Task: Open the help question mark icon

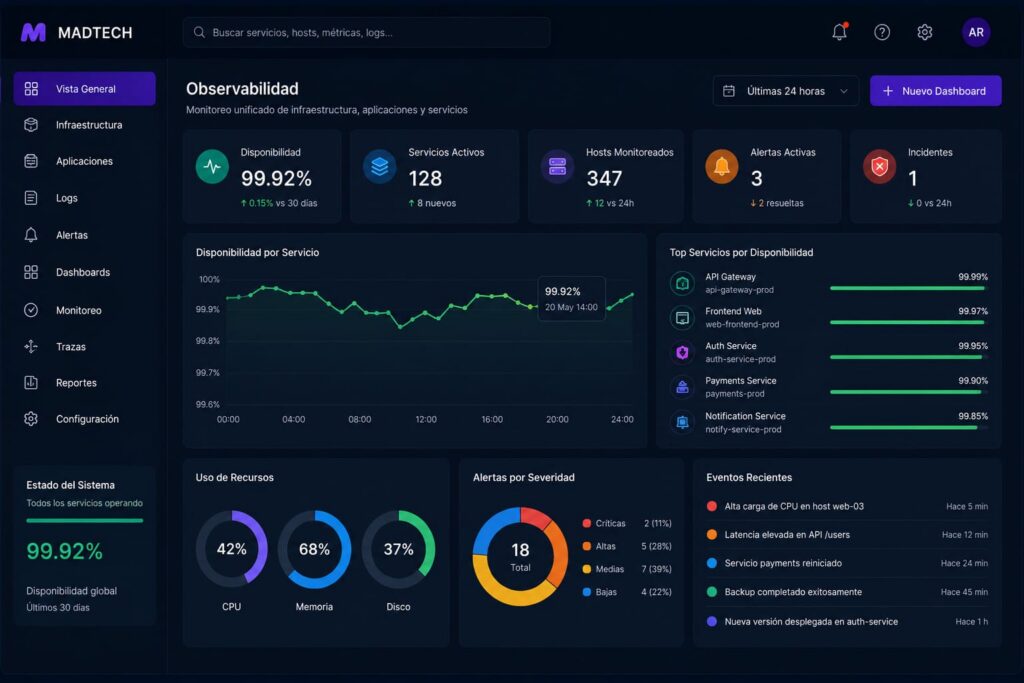Action: point(882,32)
